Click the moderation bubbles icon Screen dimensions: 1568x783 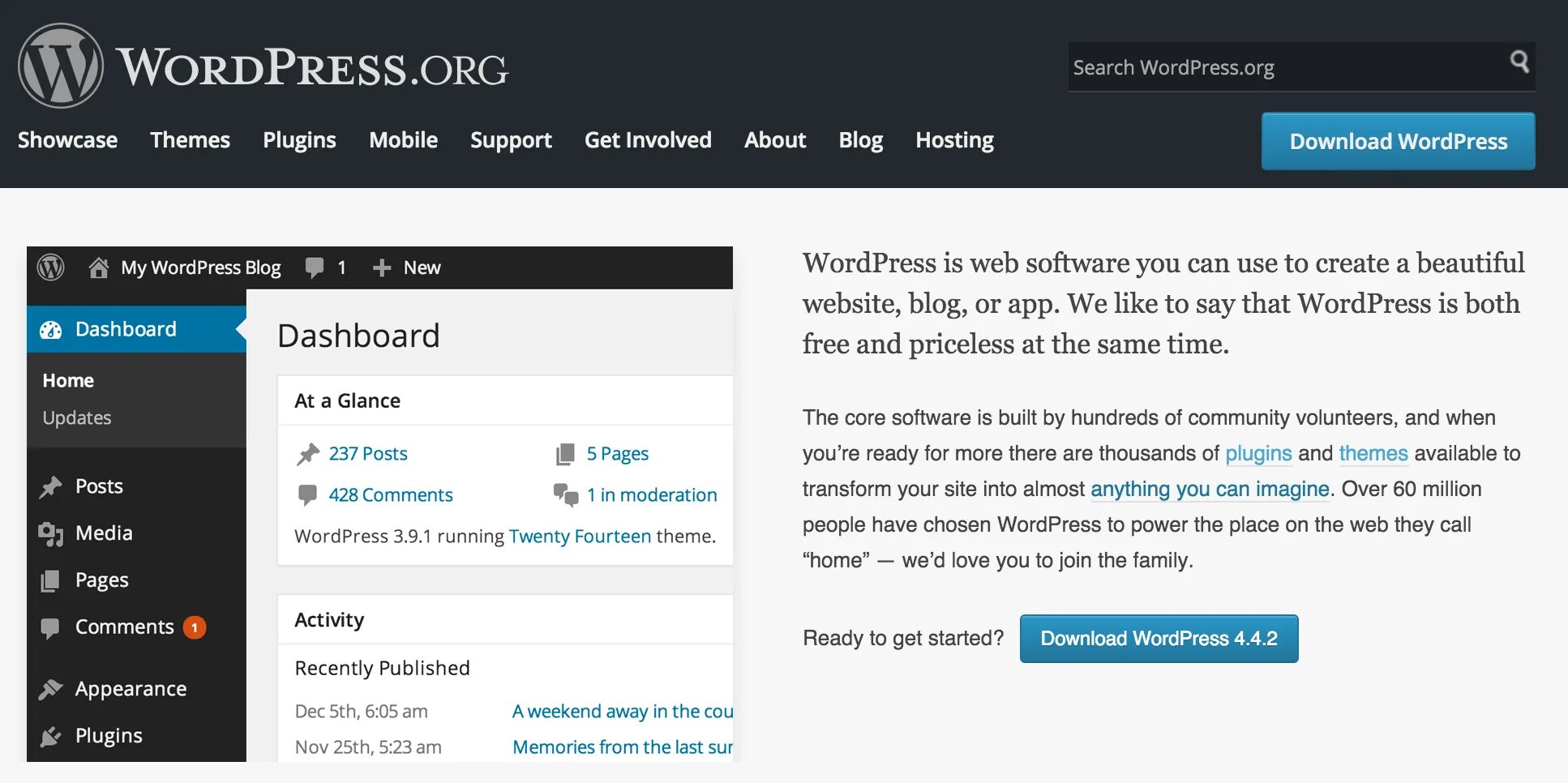(x=566, y=494)
